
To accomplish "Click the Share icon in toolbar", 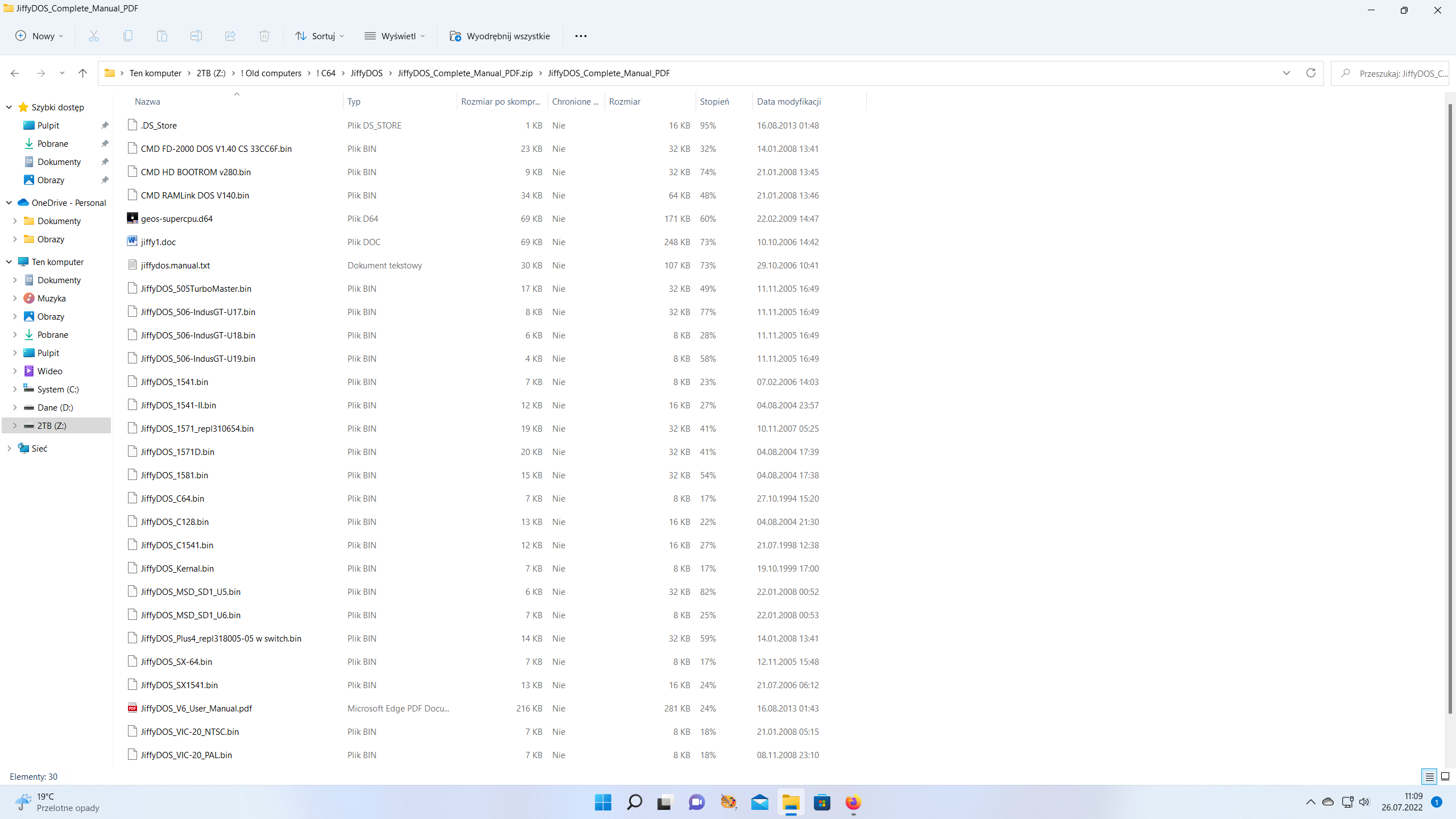I will pyautogui.click(x=230, y=36).
